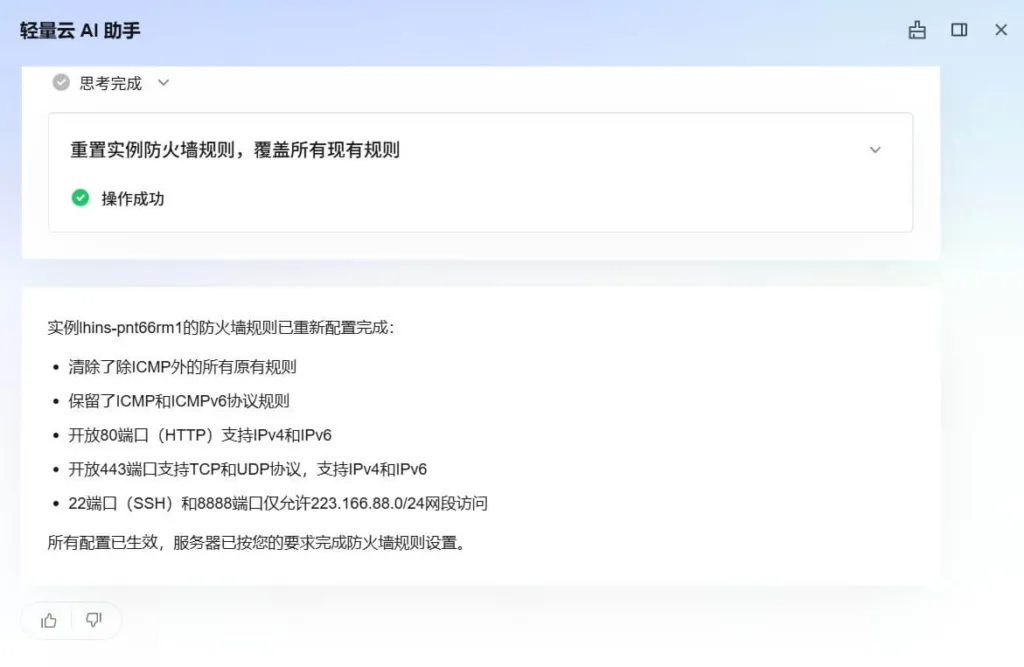
Task: Click the 22端口 SSH restriction bullet
Action: coord(277,503)
